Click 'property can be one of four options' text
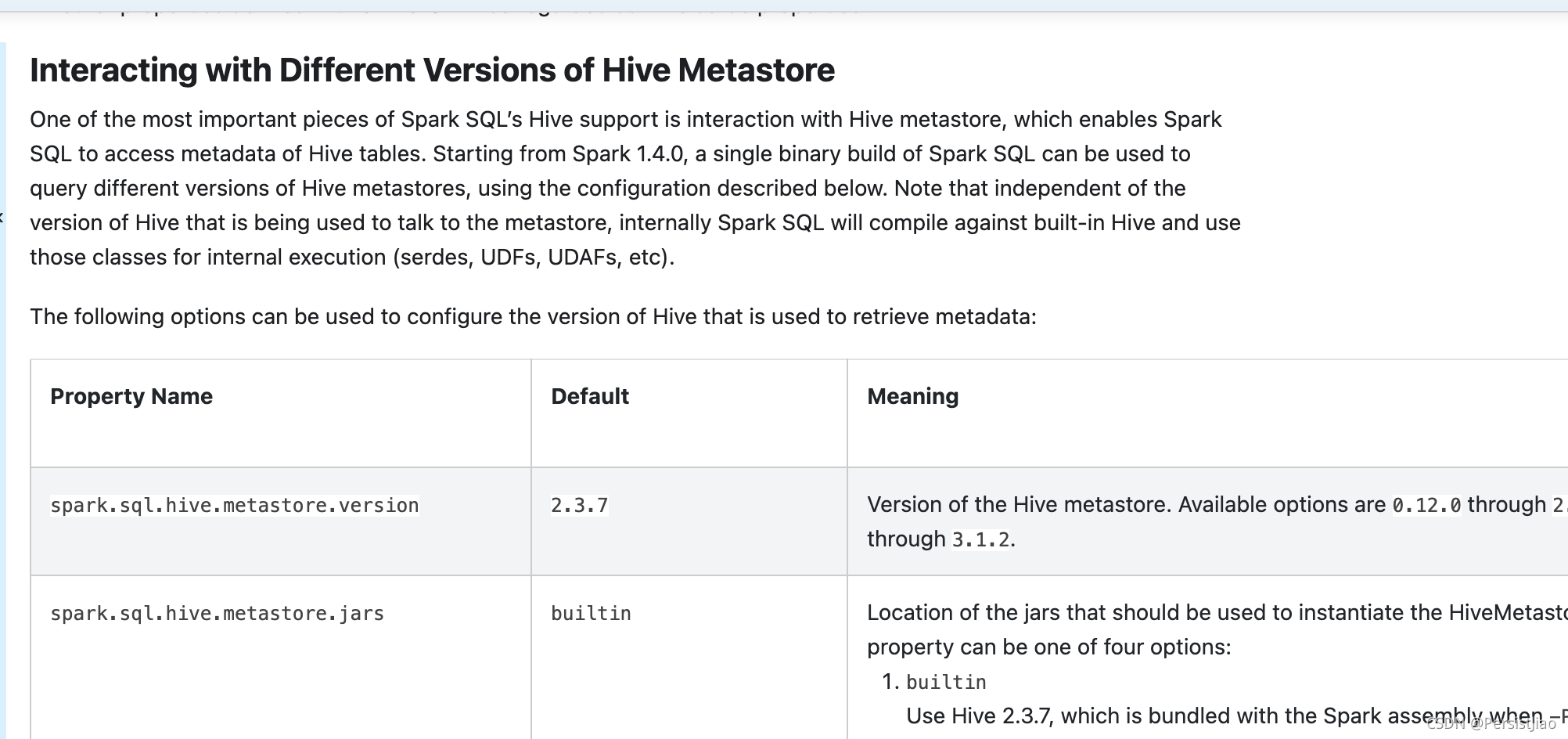 1048,647
